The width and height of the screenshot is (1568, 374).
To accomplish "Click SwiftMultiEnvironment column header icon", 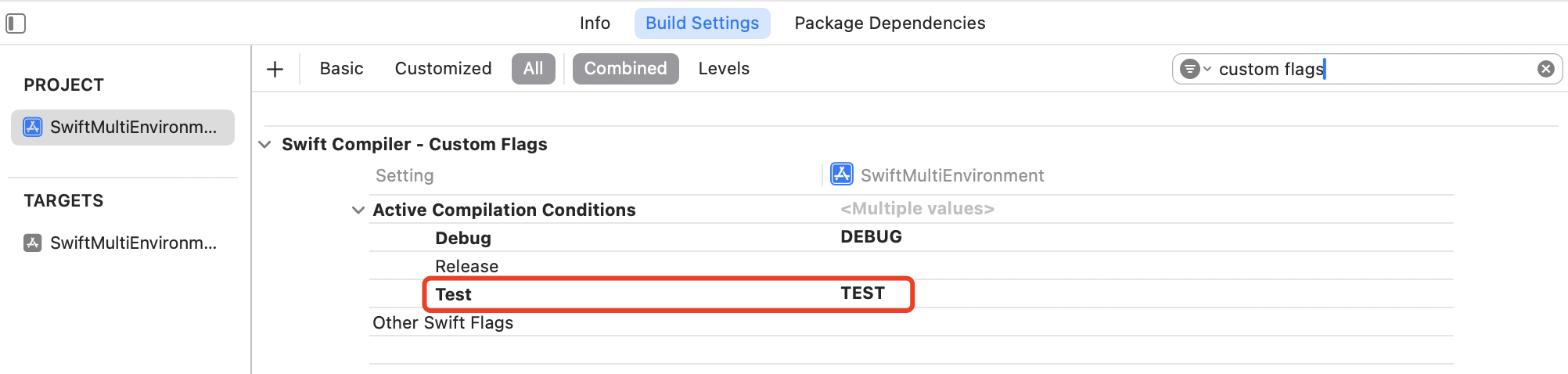I will pyautogui.click(x=842, y=174).
